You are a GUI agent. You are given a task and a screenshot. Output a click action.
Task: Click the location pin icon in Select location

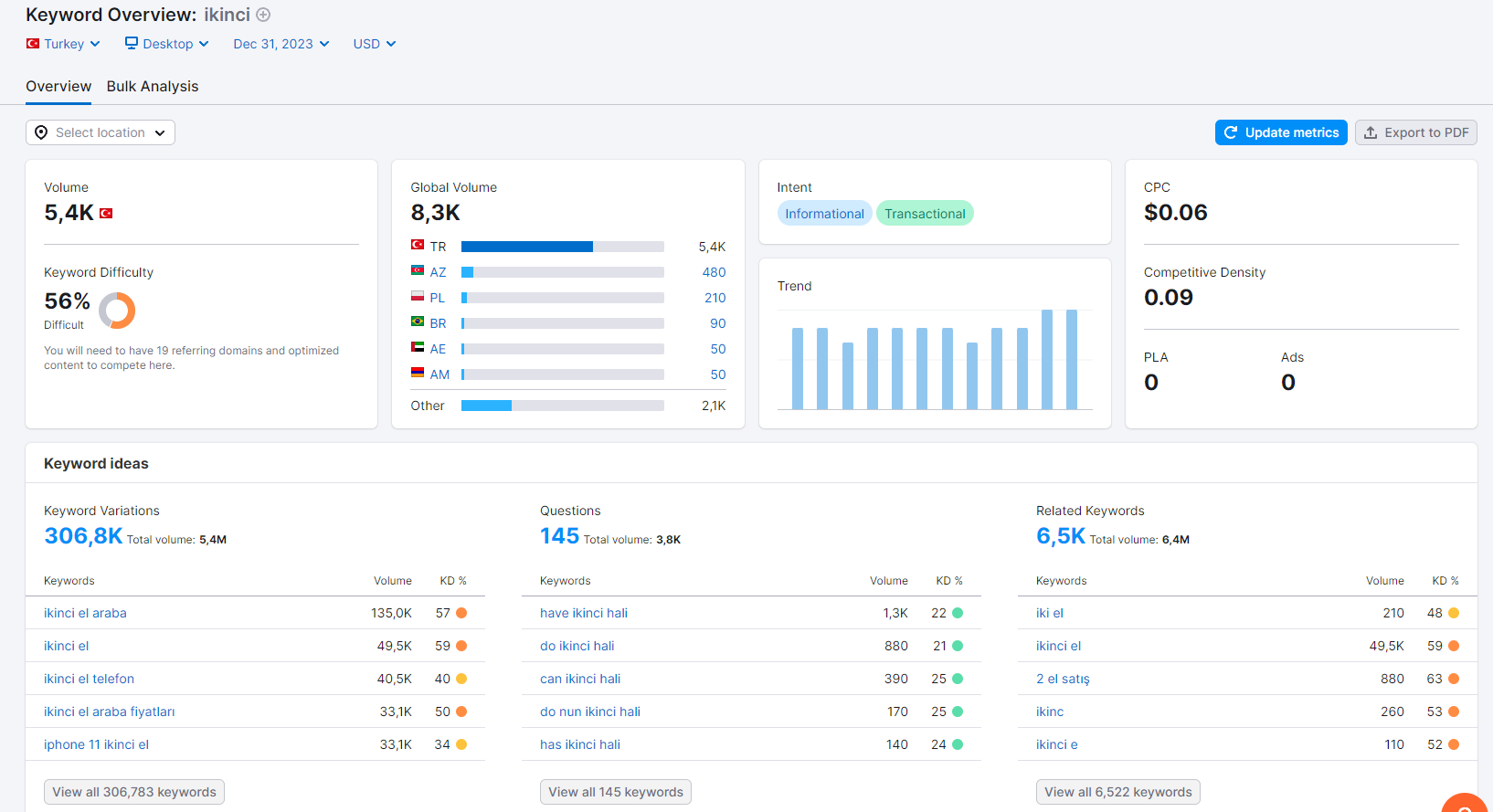[x=41, y=132]
